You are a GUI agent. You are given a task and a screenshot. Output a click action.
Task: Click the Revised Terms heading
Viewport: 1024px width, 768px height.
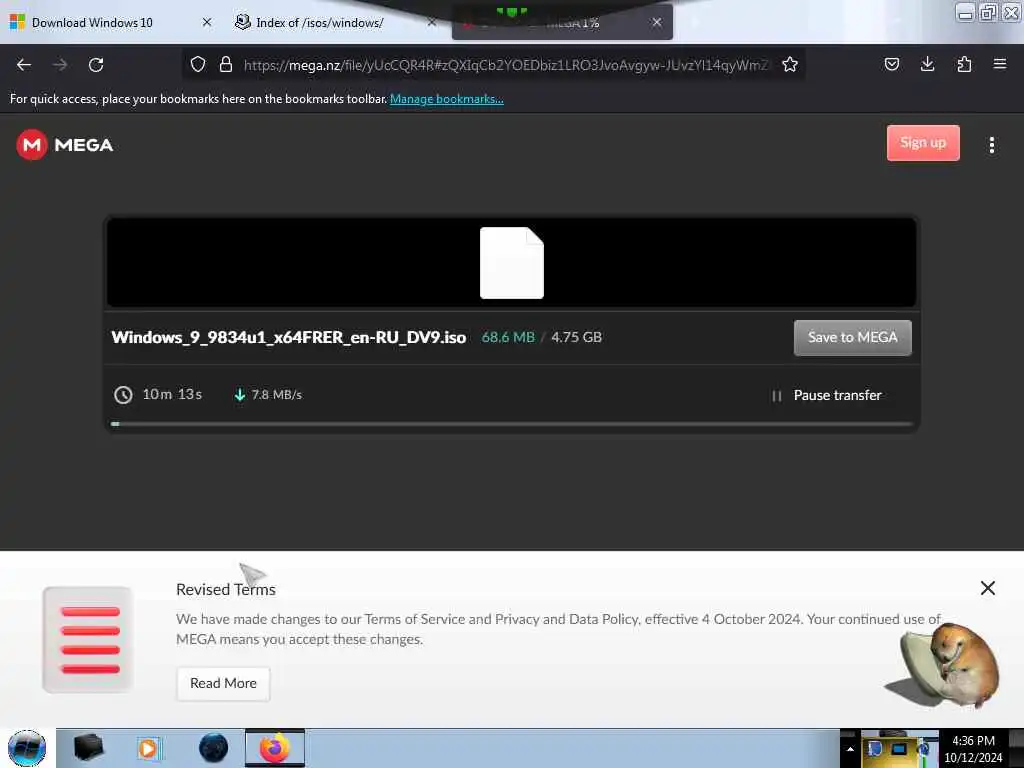coord(226,589)
